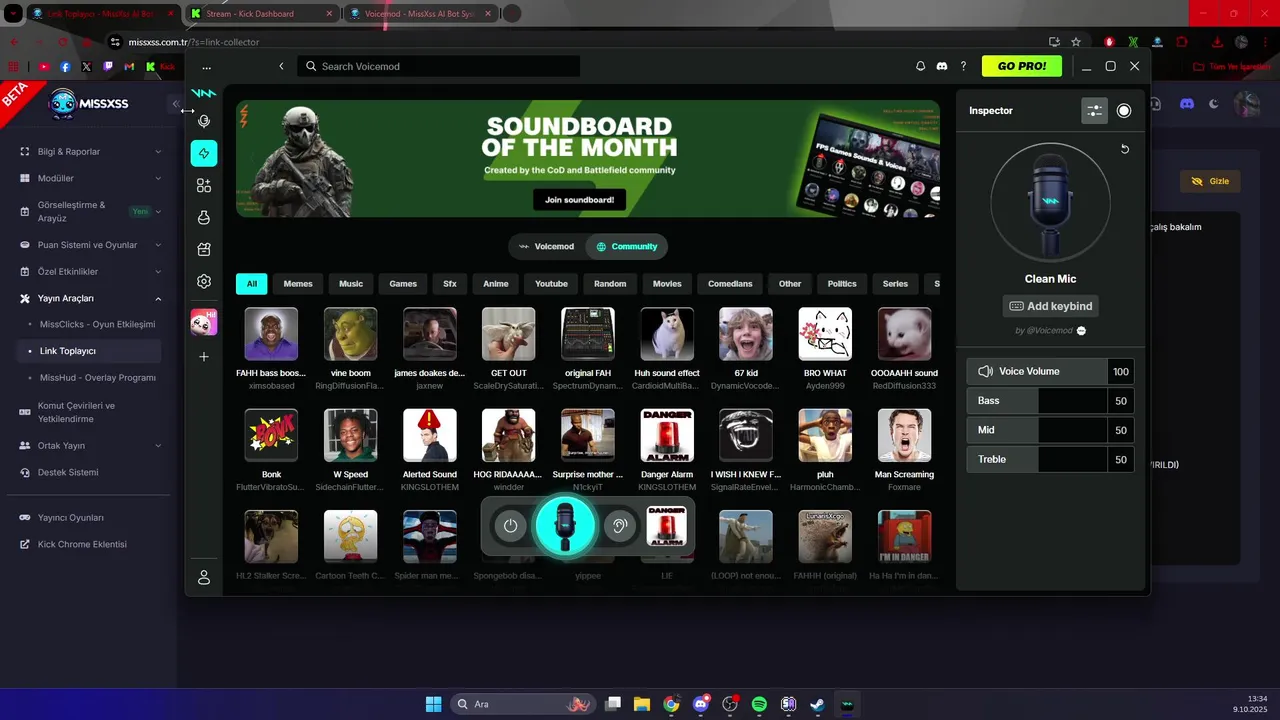
Task: Play the Danger Alarm sound
Action: coord(667,435)
